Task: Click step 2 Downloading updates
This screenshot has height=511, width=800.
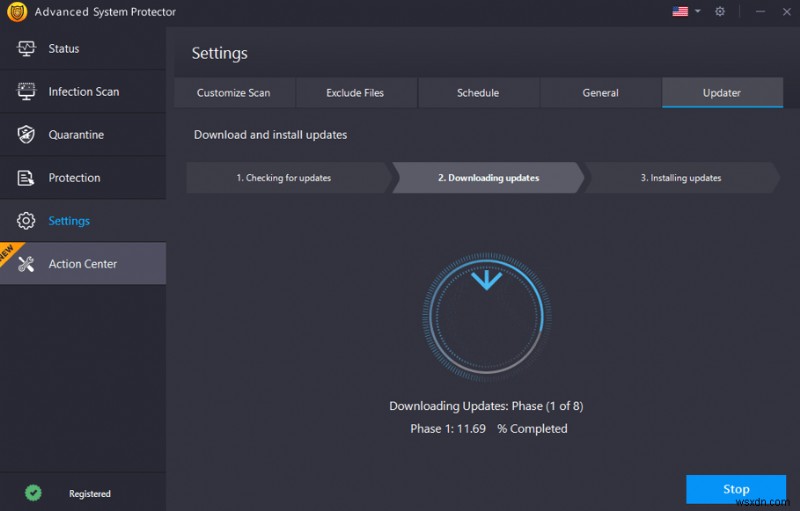Action: [x=488, y=177]
